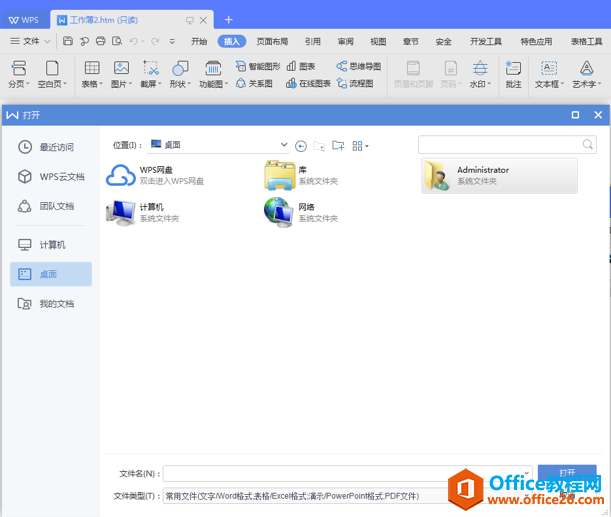
Task: Switch to the 表格工具 ribbon tab
Action: pyautogui.click(x=586, y=41)
